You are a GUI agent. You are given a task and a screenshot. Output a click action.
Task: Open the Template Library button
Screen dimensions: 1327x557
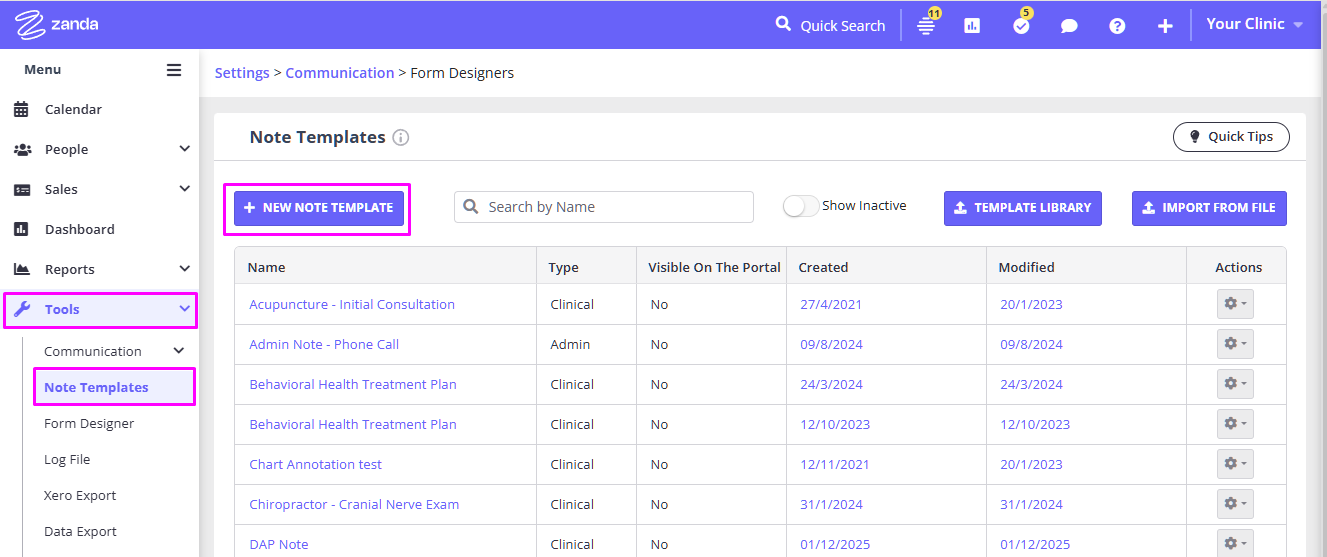[x=1022, y=208]
